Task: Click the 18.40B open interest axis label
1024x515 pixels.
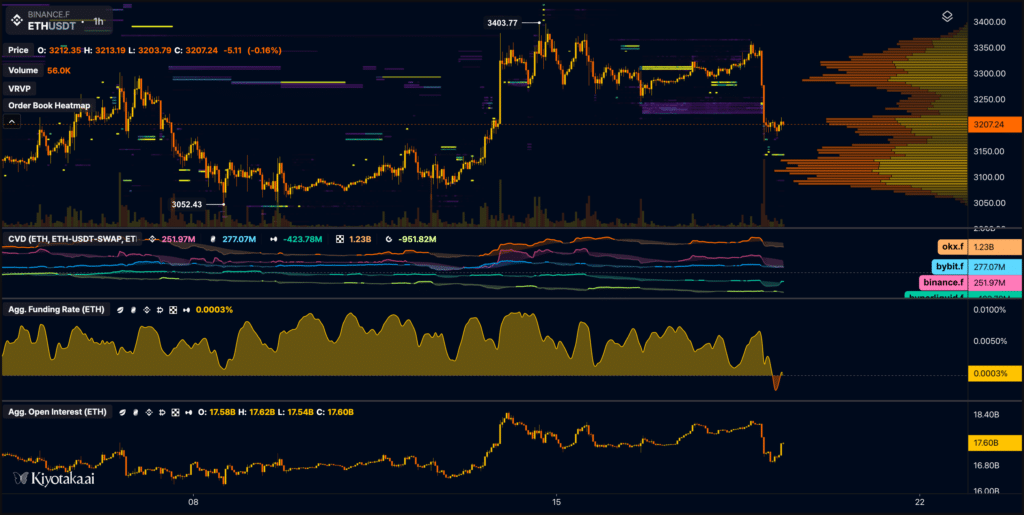Action: (987, 414)
